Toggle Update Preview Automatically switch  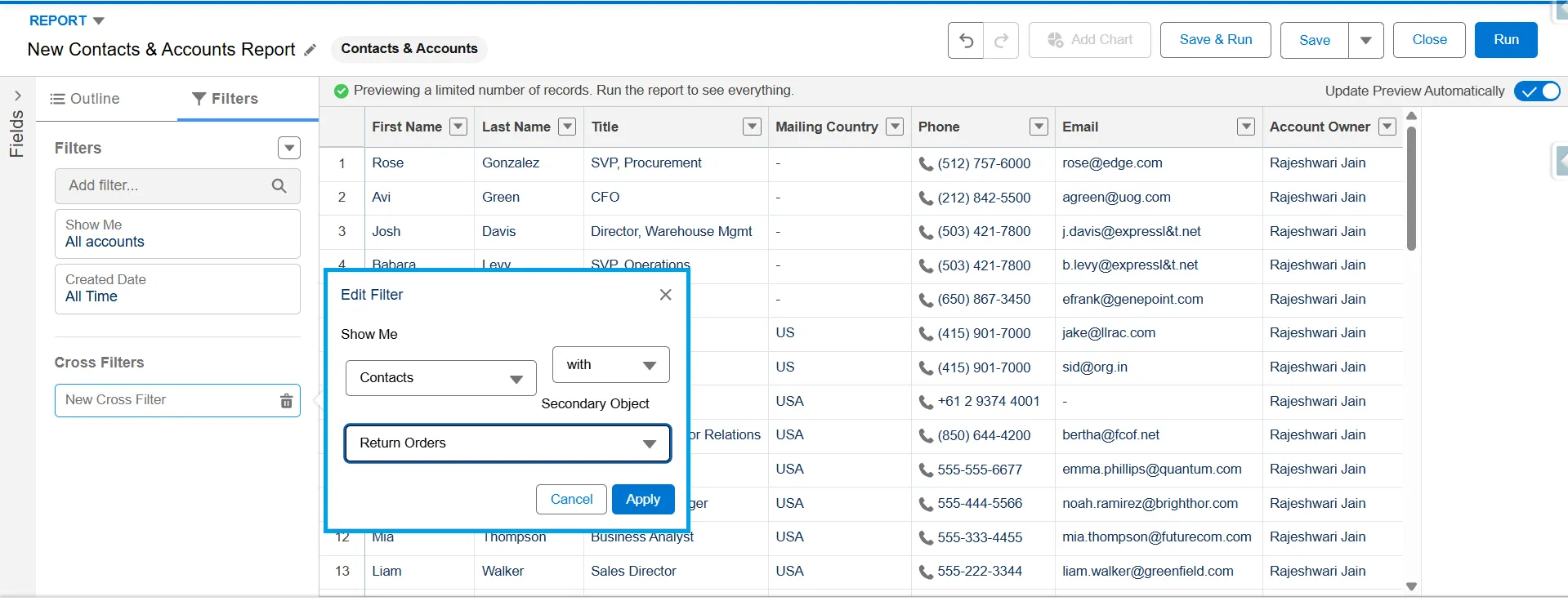pyautogui.click(x=1537, y=91)
